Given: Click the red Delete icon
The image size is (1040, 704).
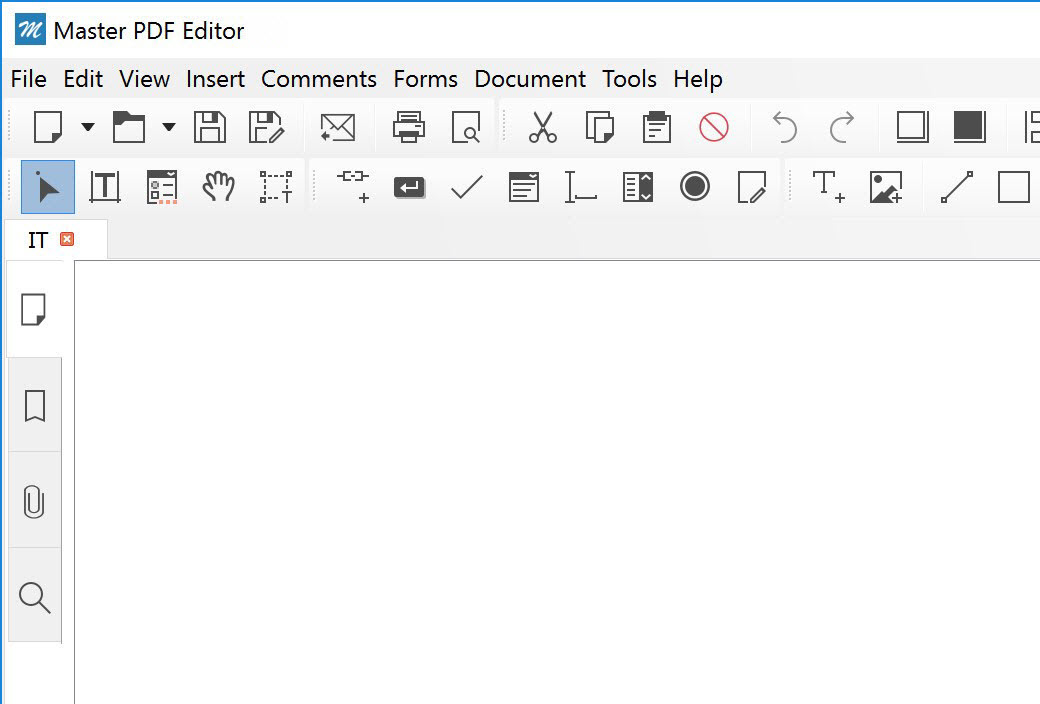Looking at the screenshot, I should pyautogui.click(x=714, y=127).
